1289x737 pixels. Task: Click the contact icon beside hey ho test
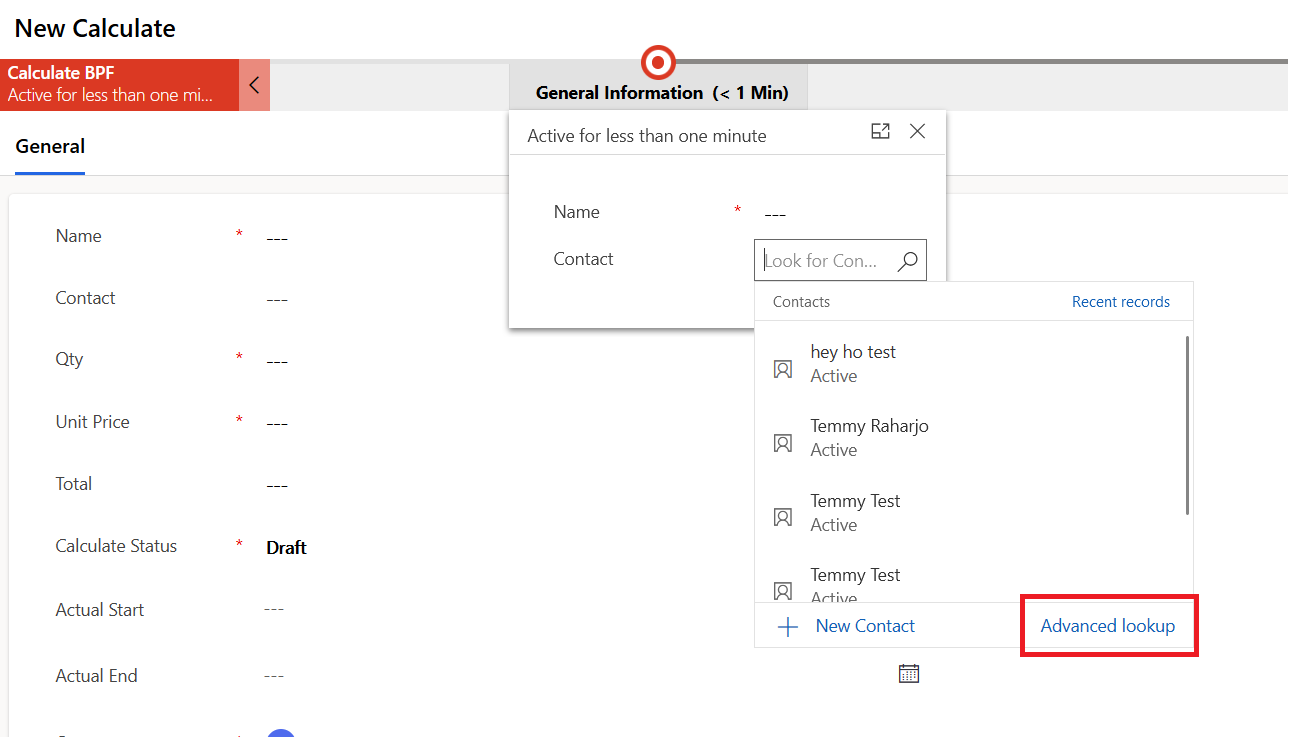coord(783,369)
